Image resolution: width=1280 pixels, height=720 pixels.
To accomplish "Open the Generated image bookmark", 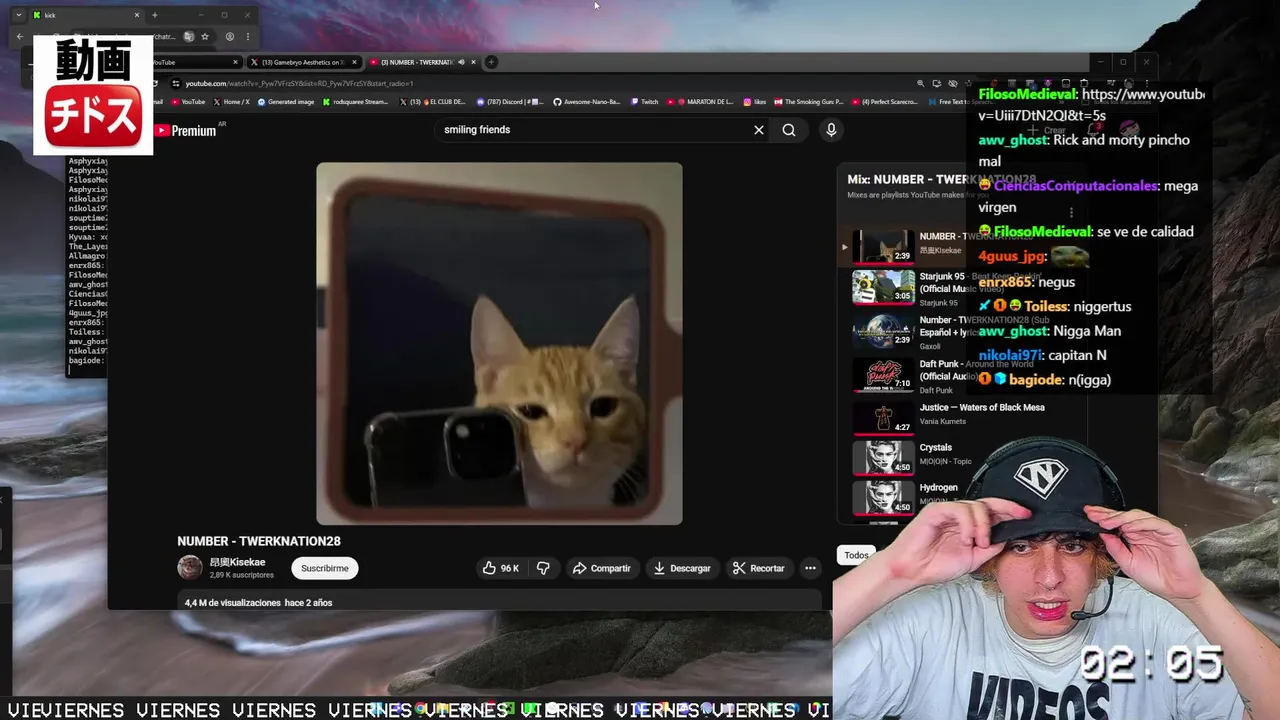I will pyautogui.click(x=285, y=101).
